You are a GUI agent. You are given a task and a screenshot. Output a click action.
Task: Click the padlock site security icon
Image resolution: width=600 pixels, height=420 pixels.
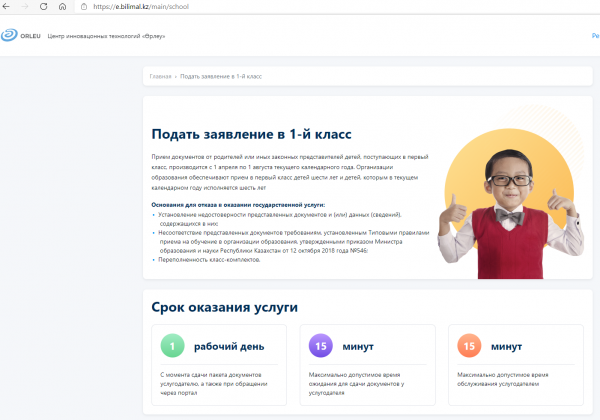coord(84,7)
